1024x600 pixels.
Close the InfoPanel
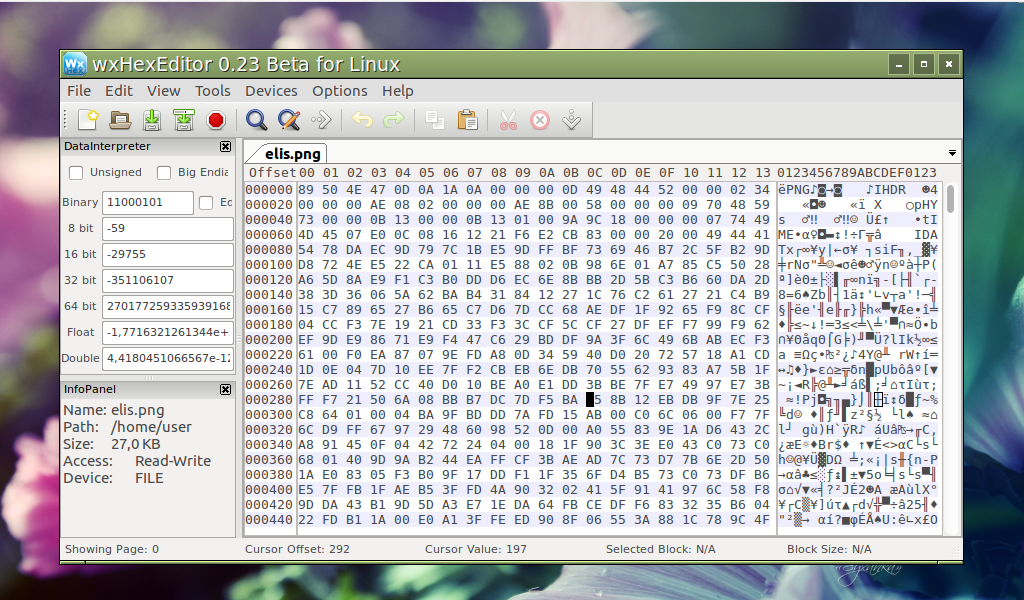225,389
